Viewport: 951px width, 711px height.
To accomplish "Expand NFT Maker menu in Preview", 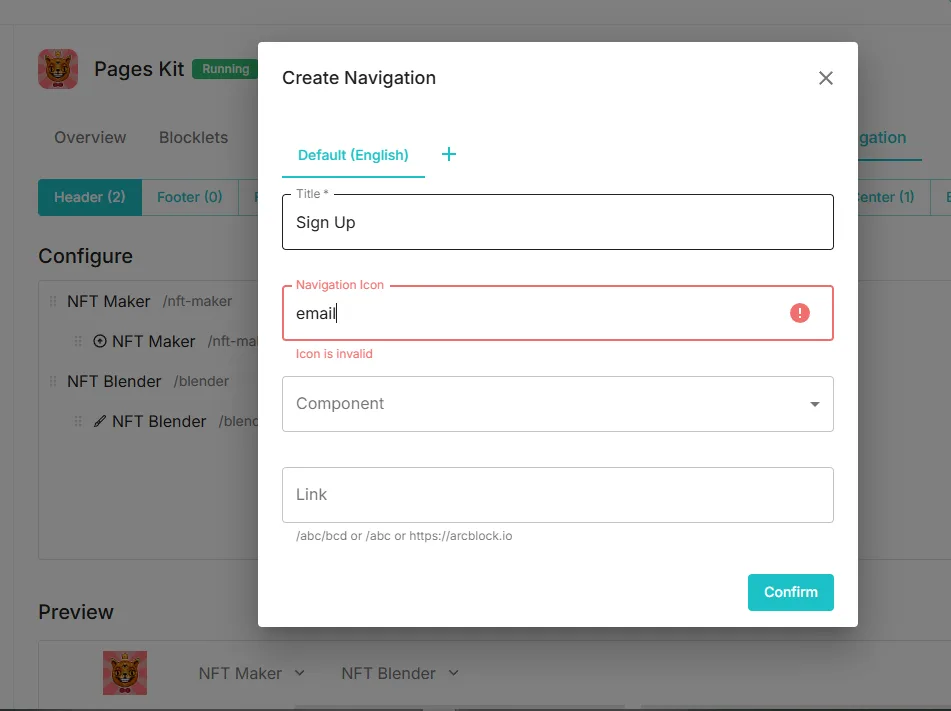I will pyautogui.click(x=251, y=673).
